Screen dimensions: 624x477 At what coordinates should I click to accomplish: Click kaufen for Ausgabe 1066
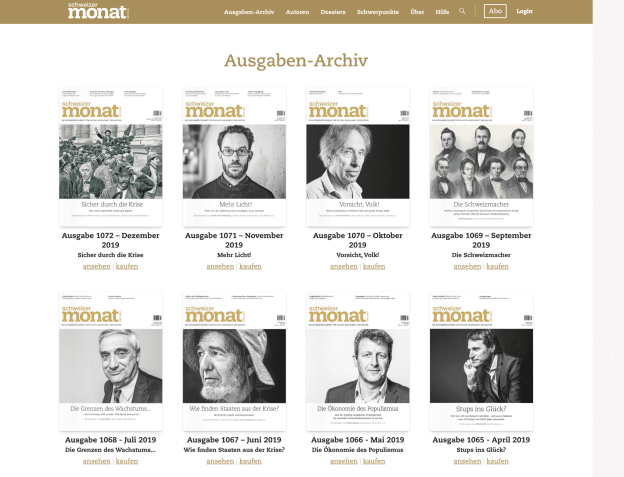point(374,461)
